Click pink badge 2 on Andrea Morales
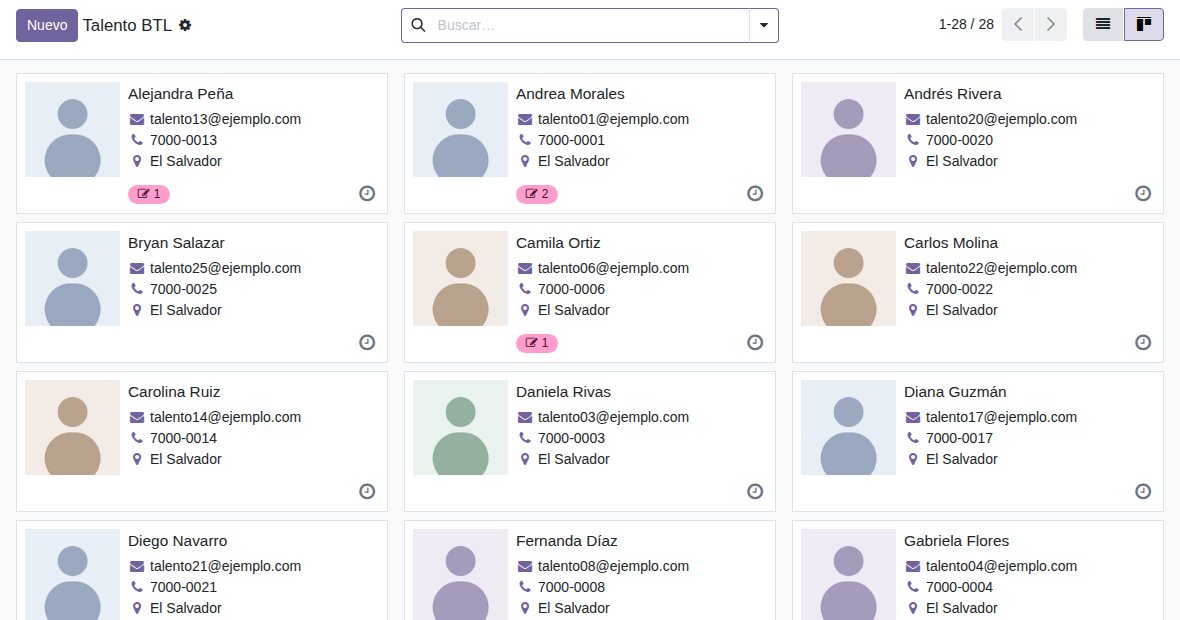The image size is (1180, 620). point(537,194)
